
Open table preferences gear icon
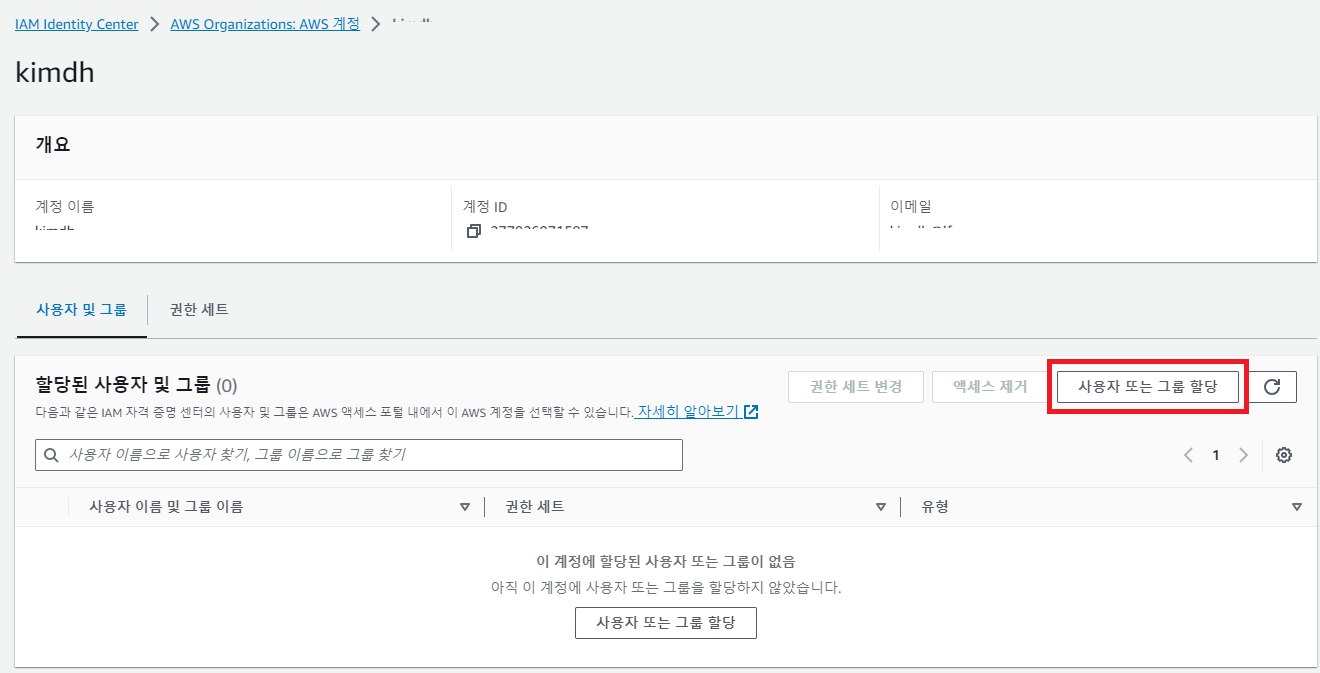1284,455
